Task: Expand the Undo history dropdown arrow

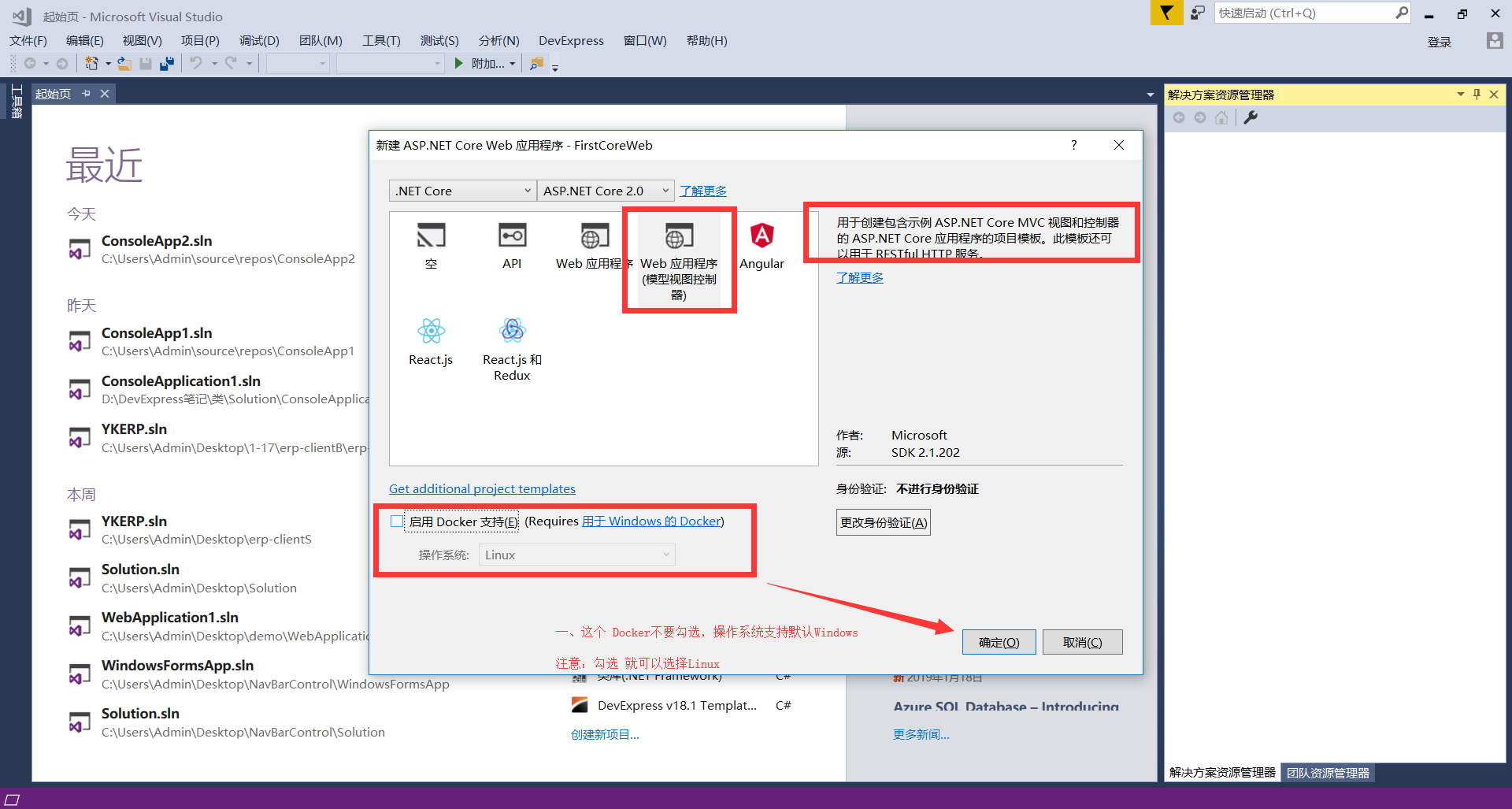Action: coord(213,64)
